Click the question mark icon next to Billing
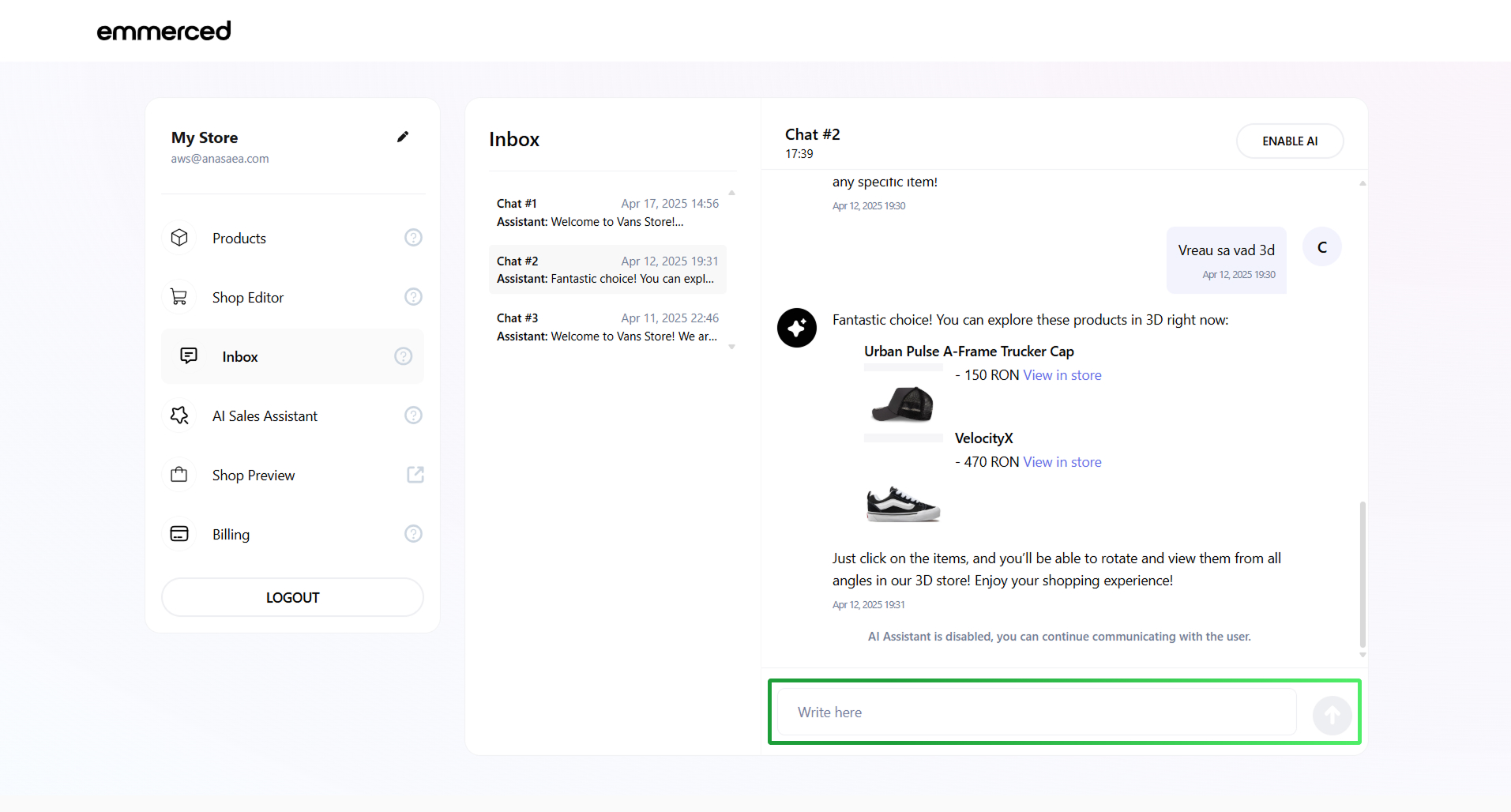1511x812 pixels. (413, 534)
